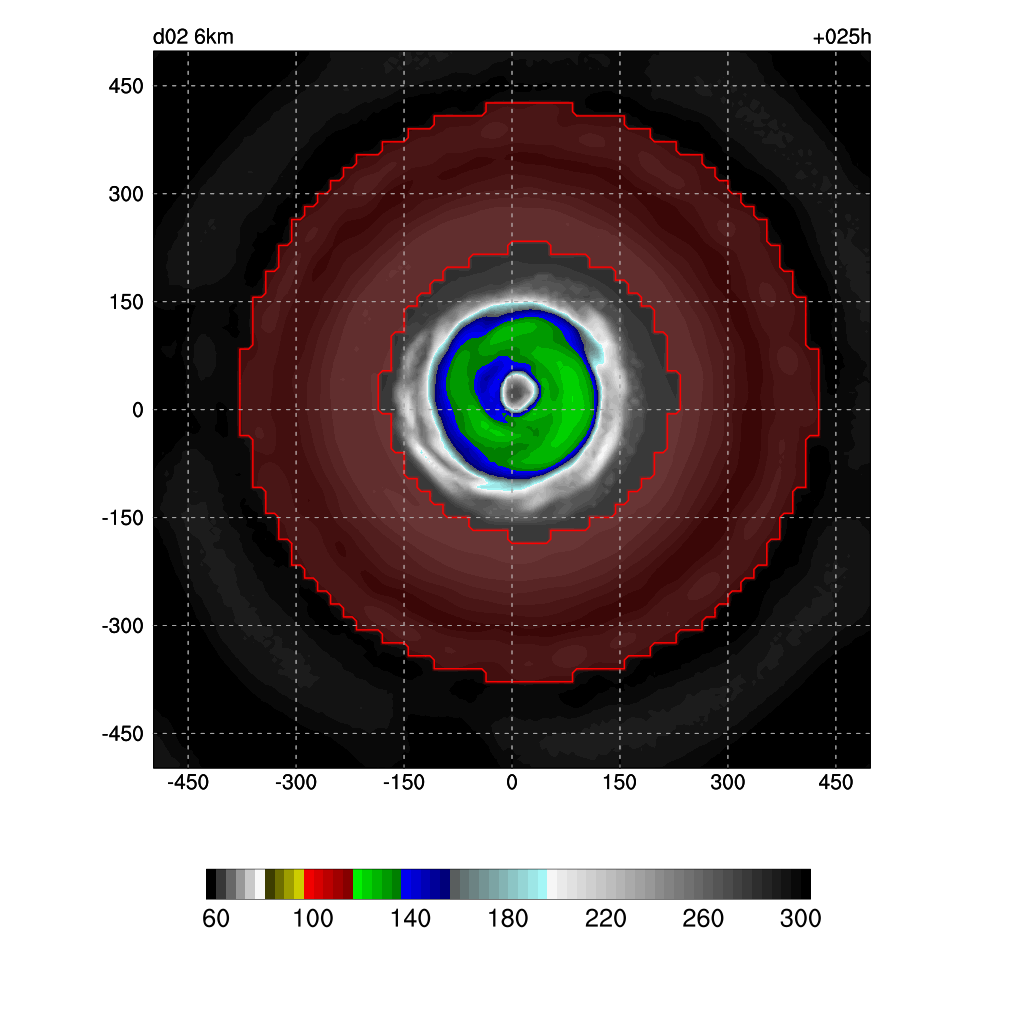Pick the green segment of the colorbar

[x=377, y=884]
